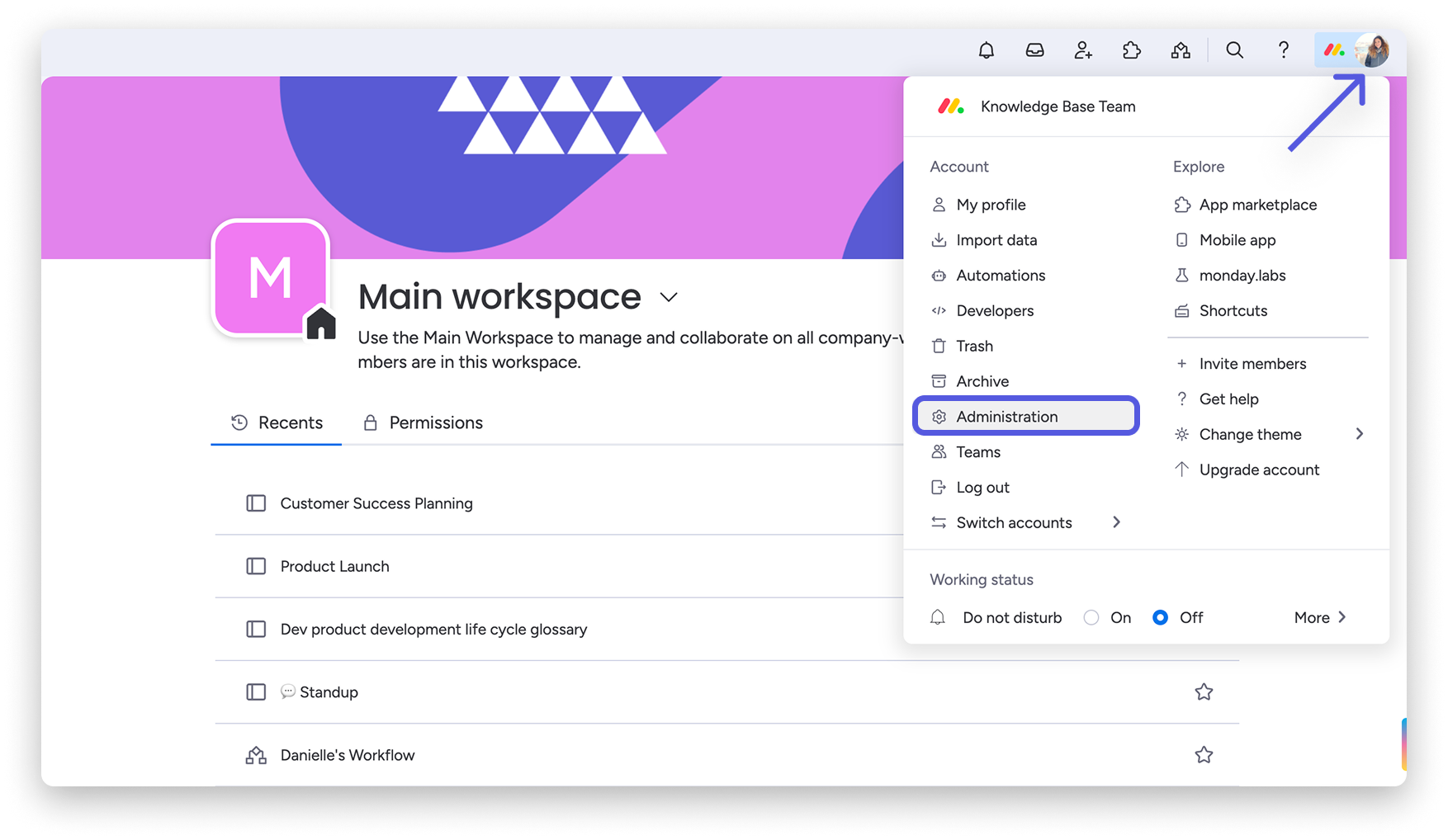Click the help question mark in top bar
This screenshot has width=1448, height=840.
point(1283,50)
